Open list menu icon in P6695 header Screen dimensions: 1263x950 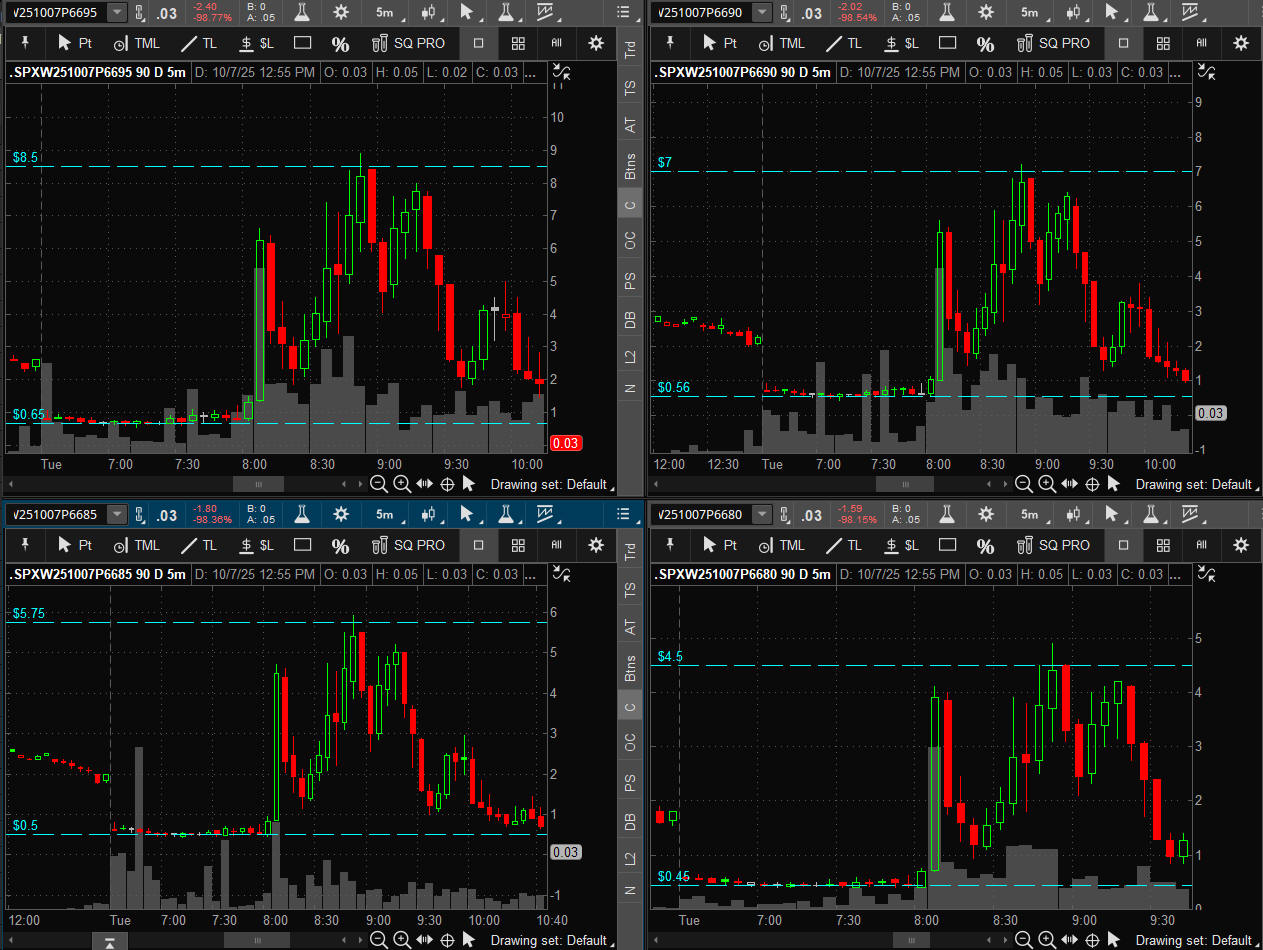point(624,12)
